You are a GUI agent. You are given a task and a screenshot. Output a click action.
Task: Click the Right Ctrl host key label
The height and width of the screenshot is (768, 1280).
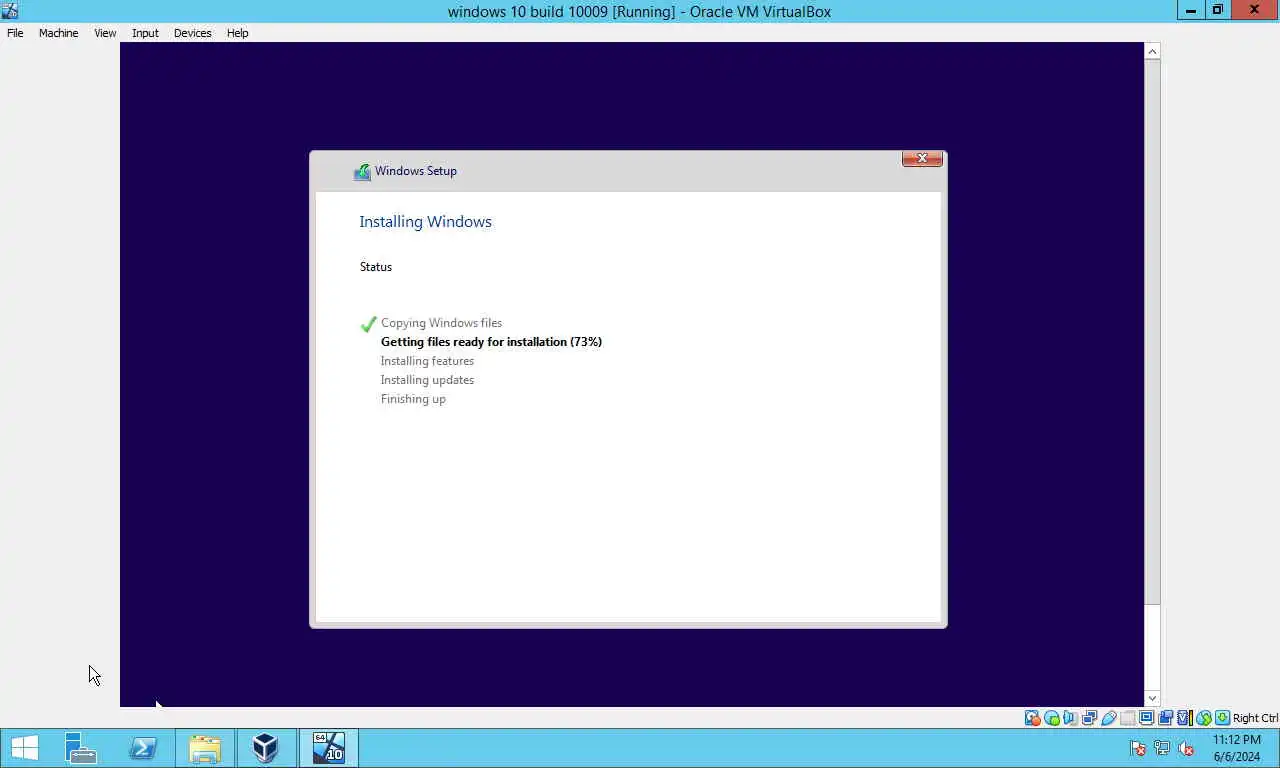pyautogui.click(x=1255, y=718)
